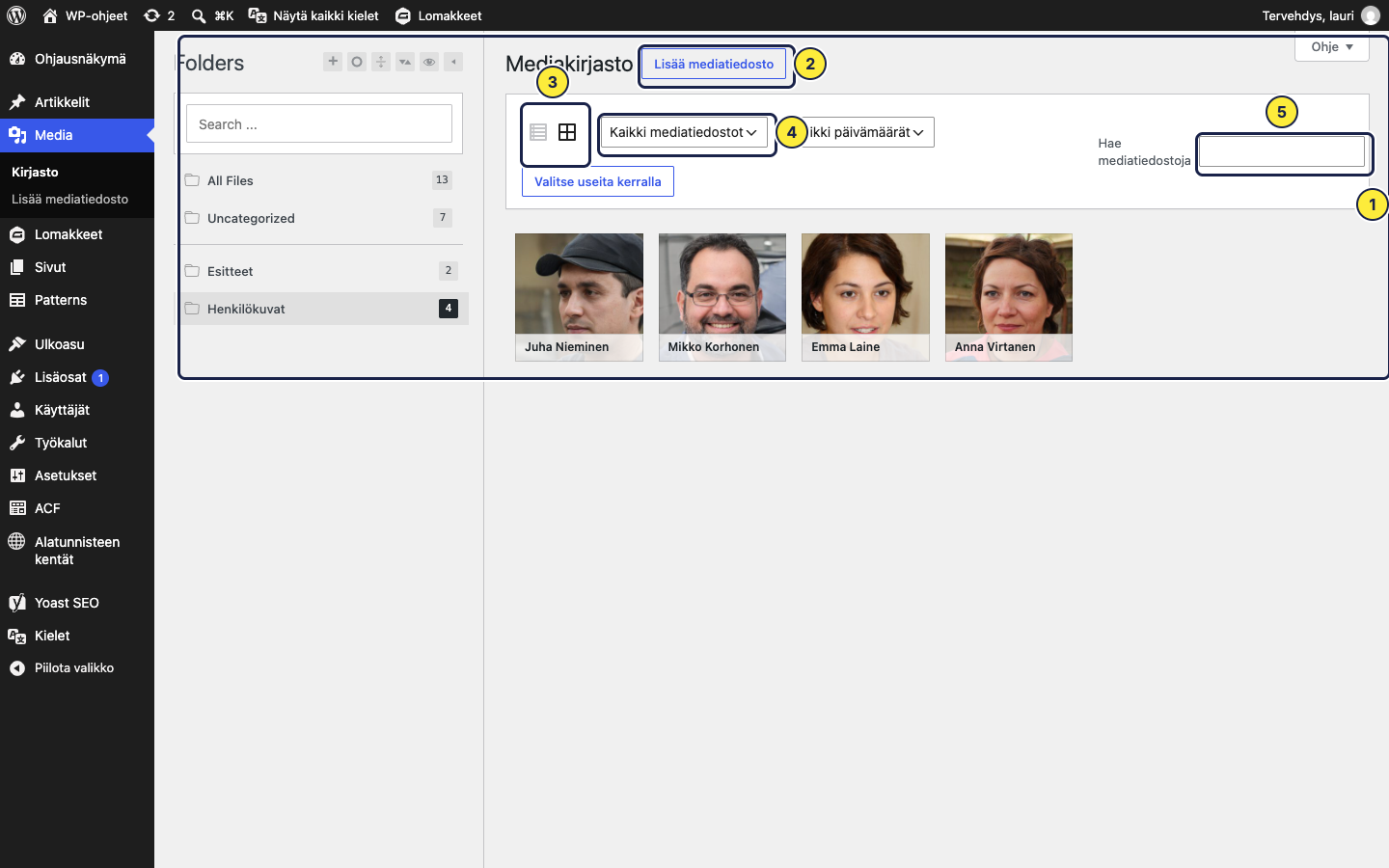Add a new folder with plus icon

click(x=333, y=62)
